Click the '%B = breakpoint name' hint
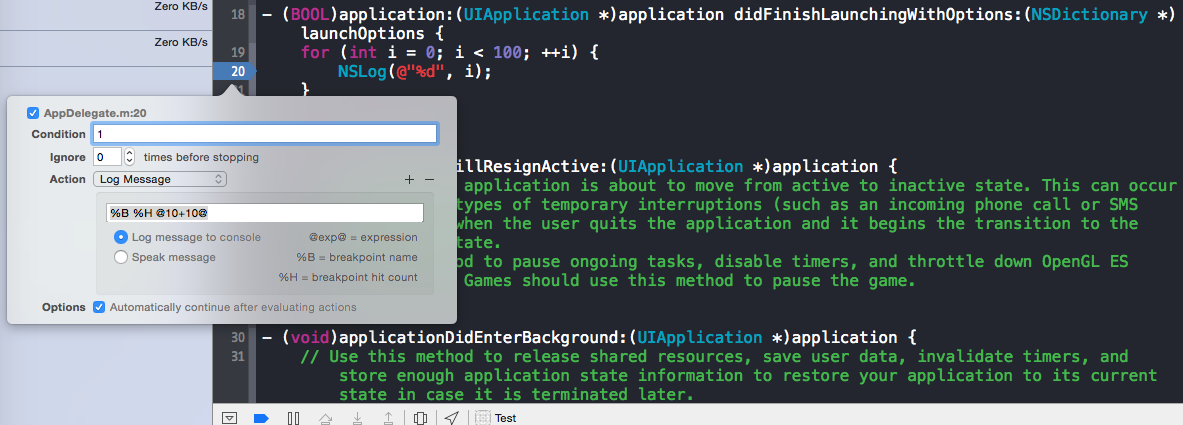Viewport: 1183px width, 425px height. pyautogui.click(x=357, y=257)
